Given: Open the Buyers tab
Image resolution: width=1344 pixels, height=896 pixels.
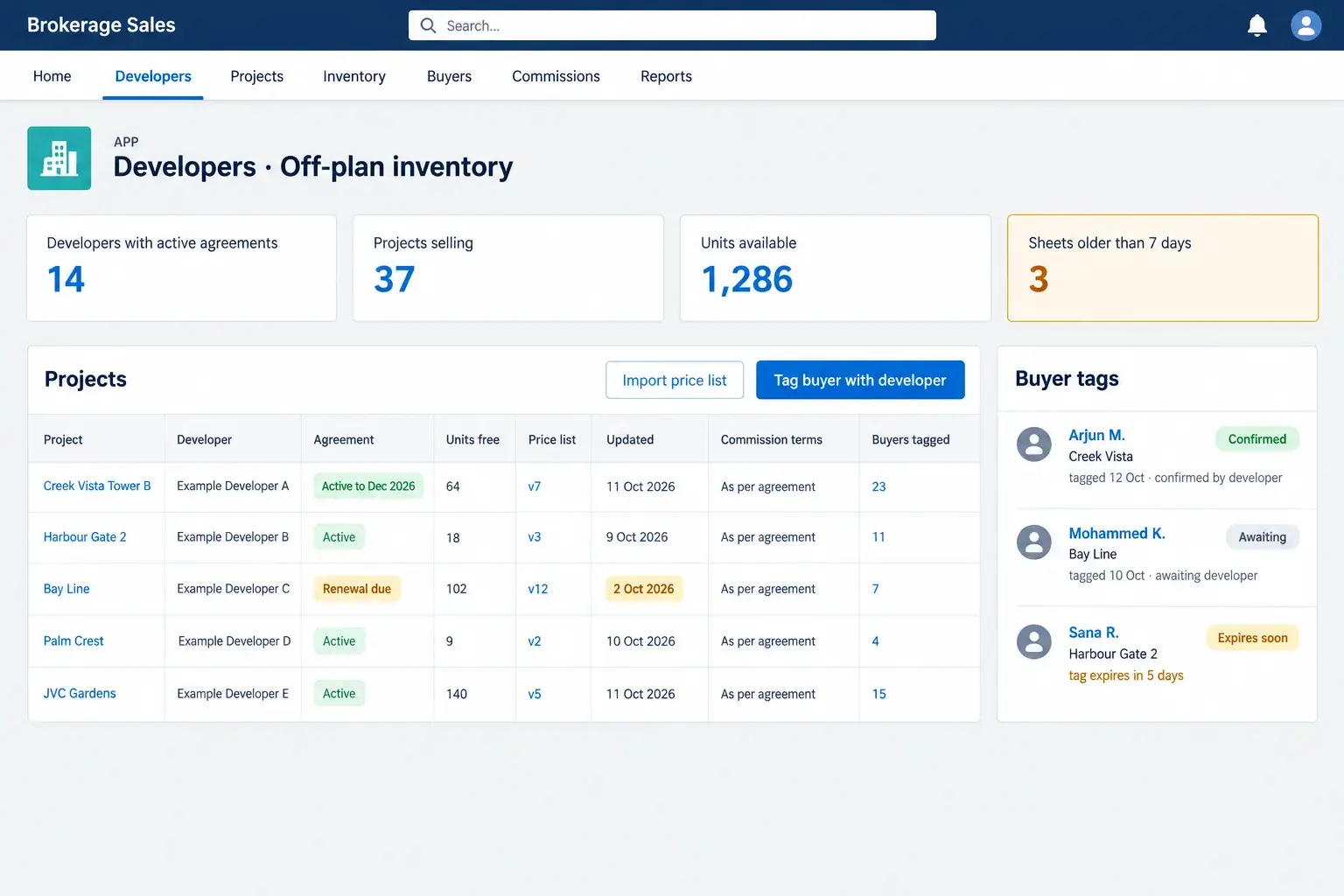Looking at the screenshot, I should point(449,76).
